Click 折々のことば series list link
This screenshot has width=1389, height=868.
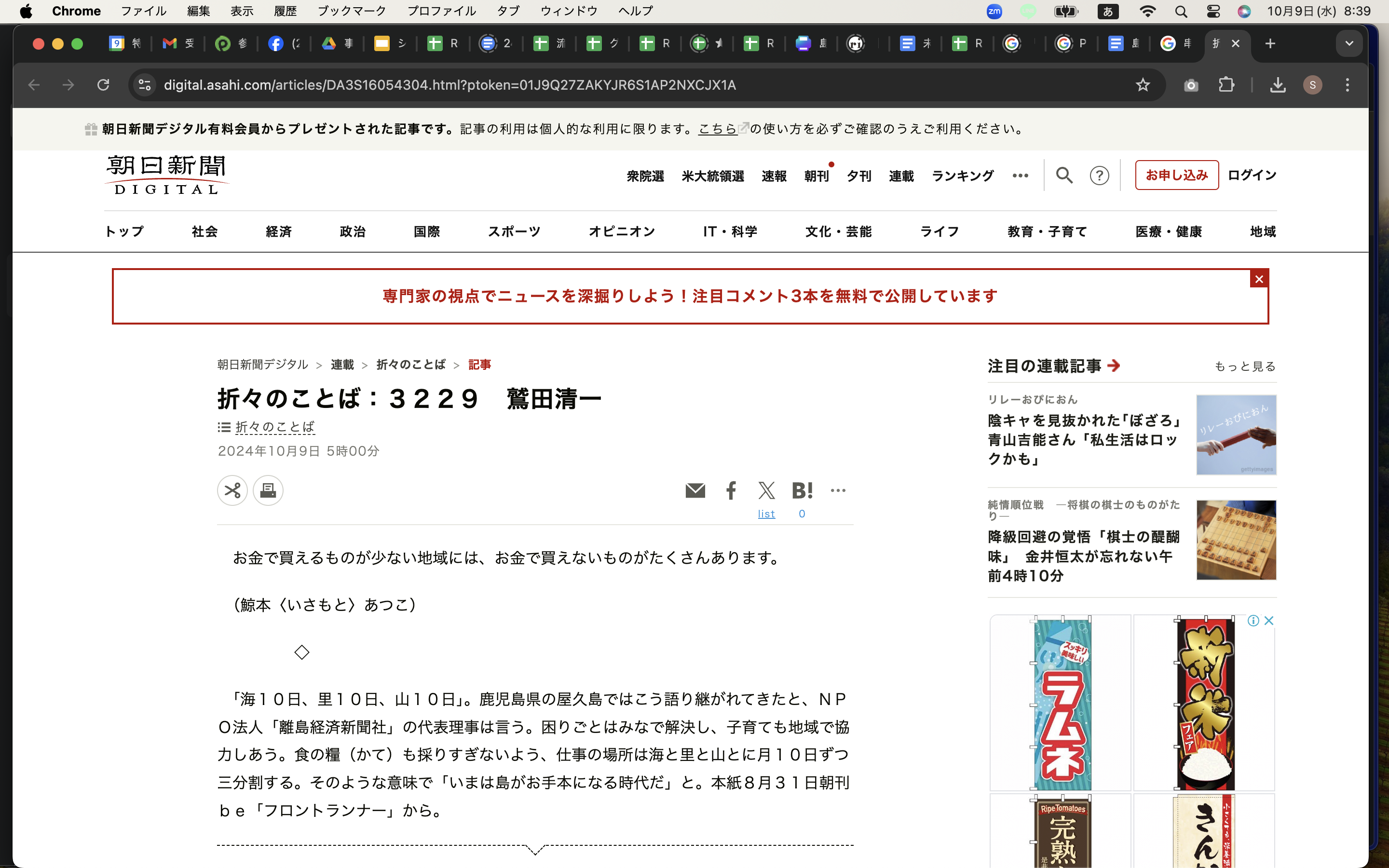pos(274,427)
